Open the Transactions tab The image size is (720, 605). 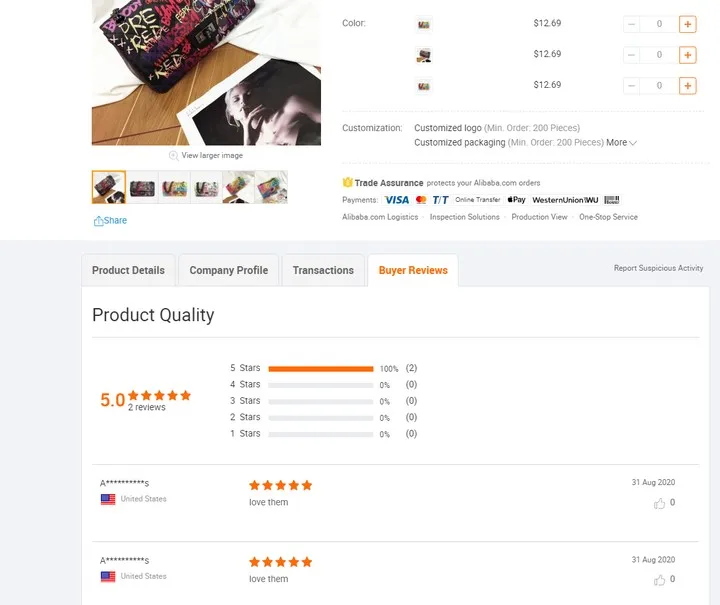point(323,270)
